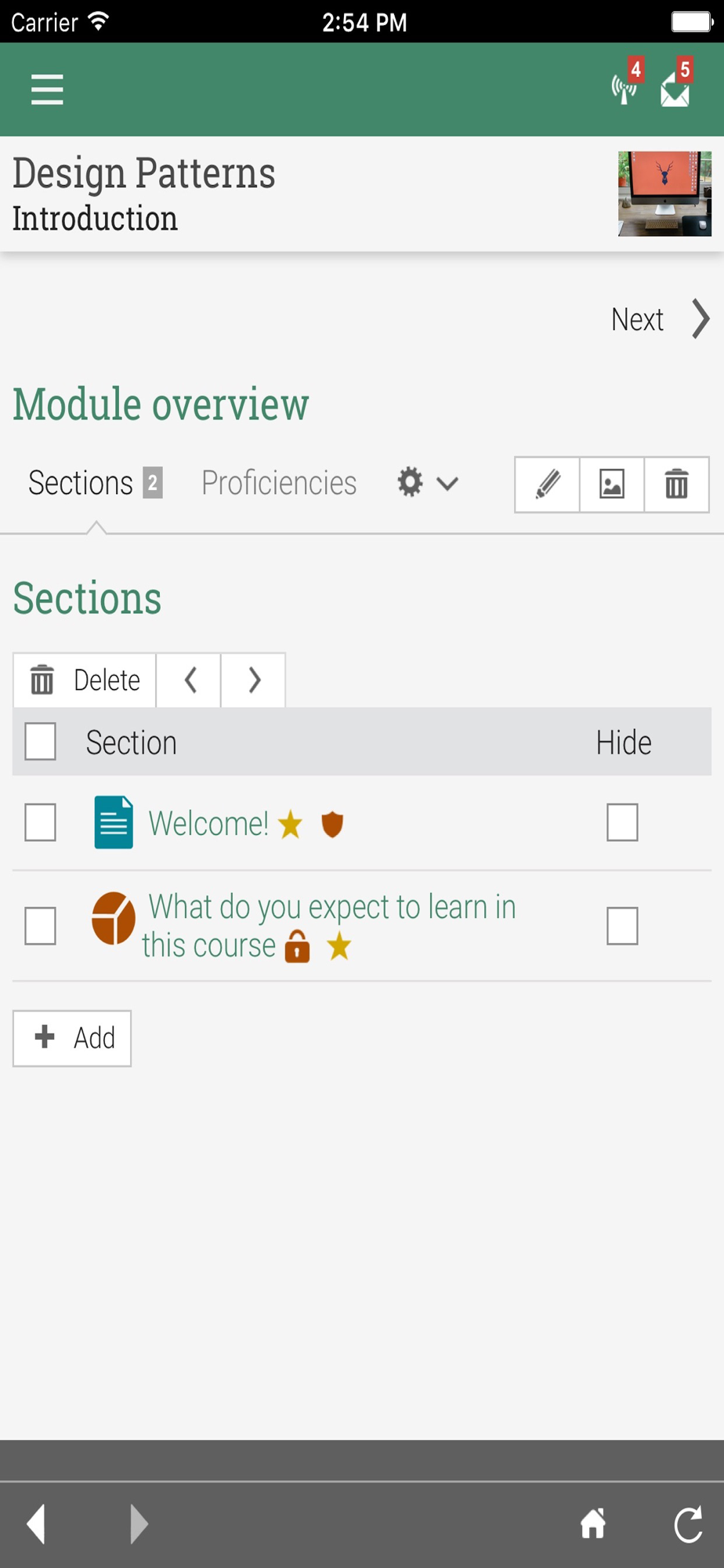The height and width of the screenshot is (1568, 724).
Task: Click the pencil edit module icon
Action: [x=548, y=485]
